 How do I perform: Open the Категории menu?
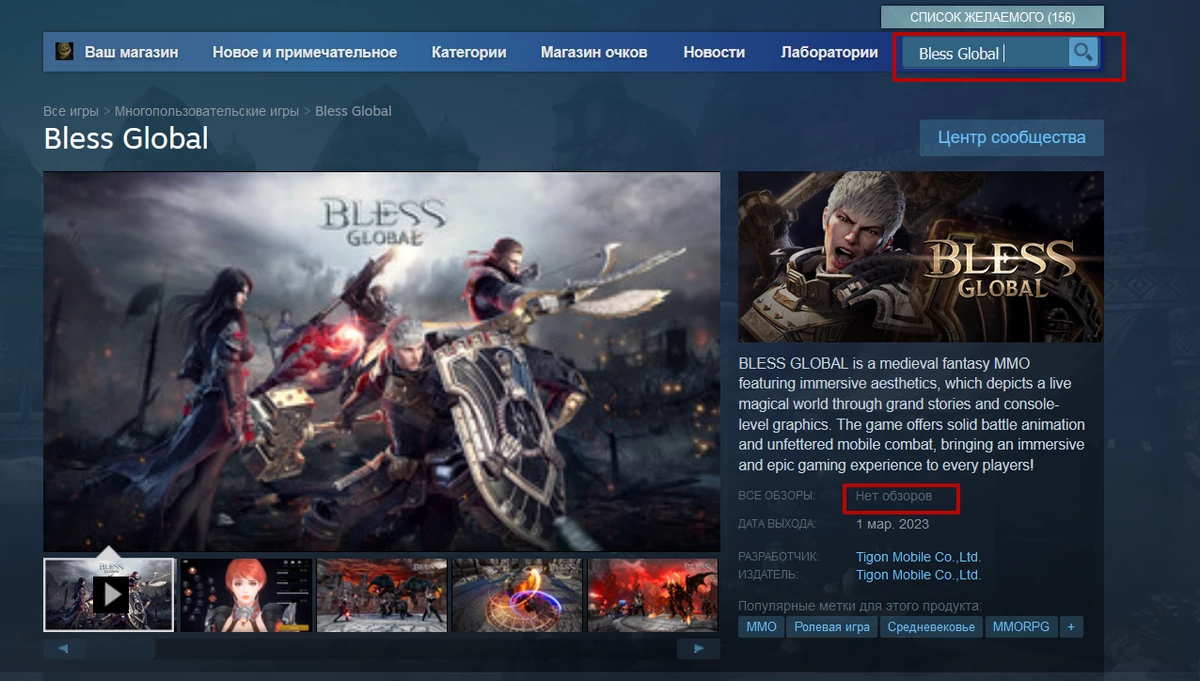pos(469,52)
